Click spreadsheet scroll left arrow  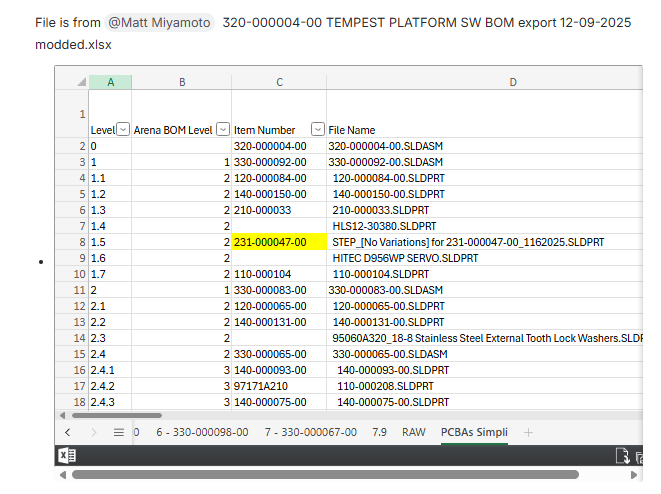point(62,416)
